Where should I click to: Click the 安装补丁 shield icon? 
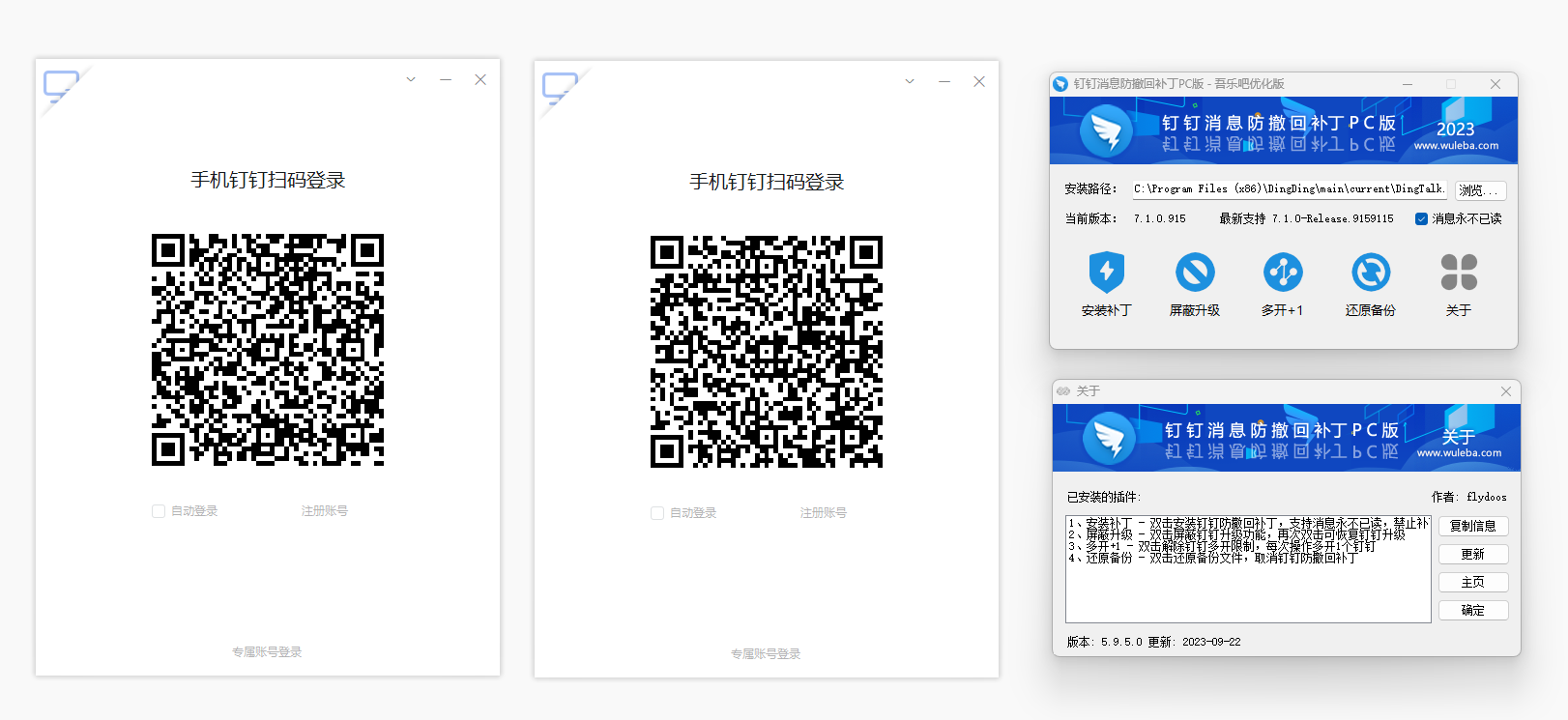[1106, 272]
